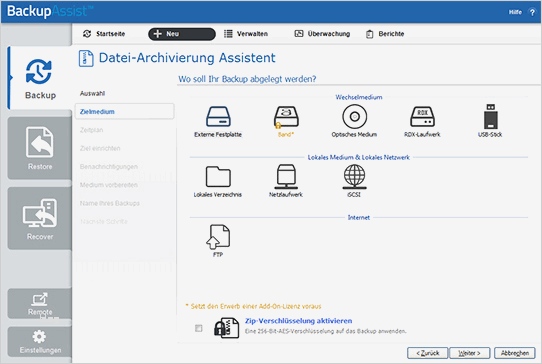Screen dimensions: 542x364
Task: Open the Restore section in sidebar
Action: point(40,148)
